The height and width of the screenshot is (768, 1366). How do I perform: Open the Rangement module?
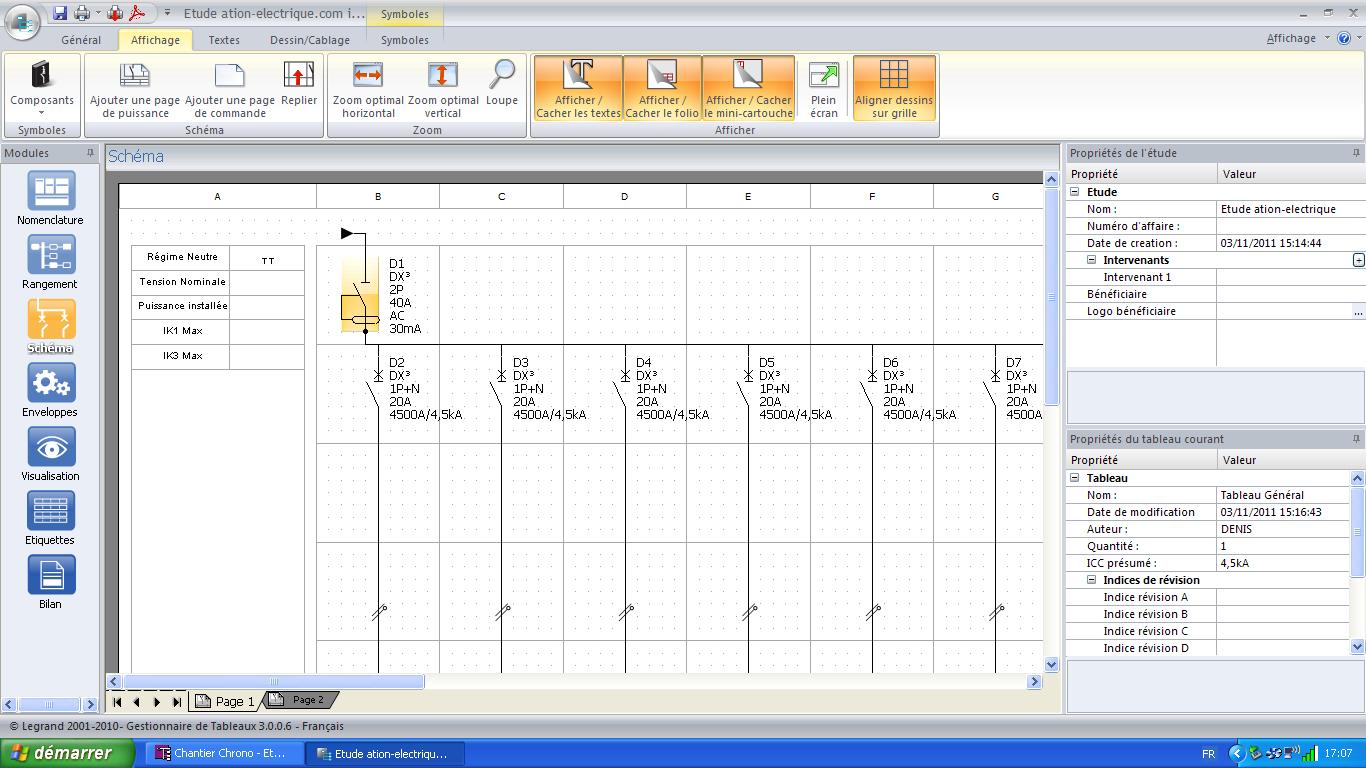[50, 261]
